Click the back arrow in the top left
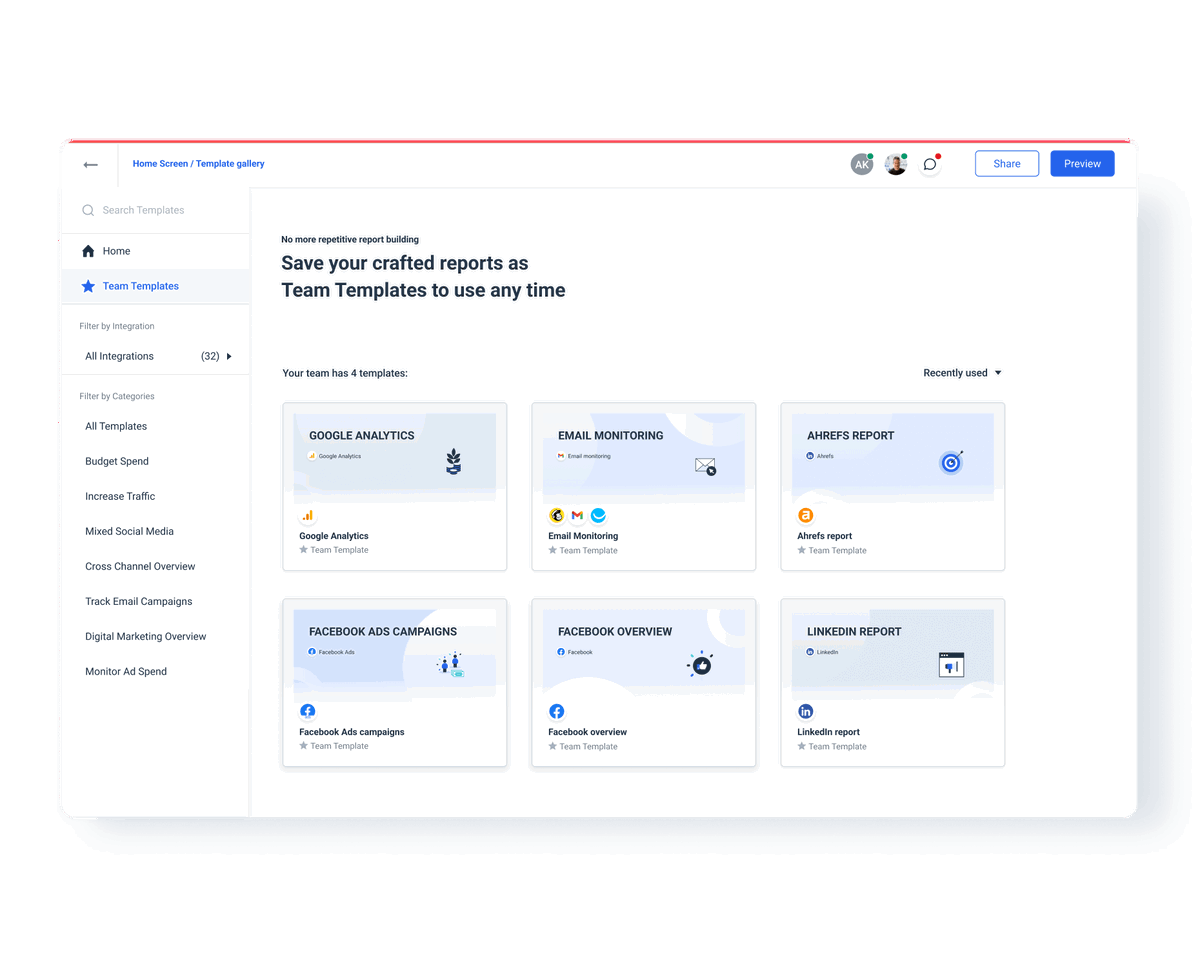The width and height of the screenshot is (1200, 957). point(90,165)
